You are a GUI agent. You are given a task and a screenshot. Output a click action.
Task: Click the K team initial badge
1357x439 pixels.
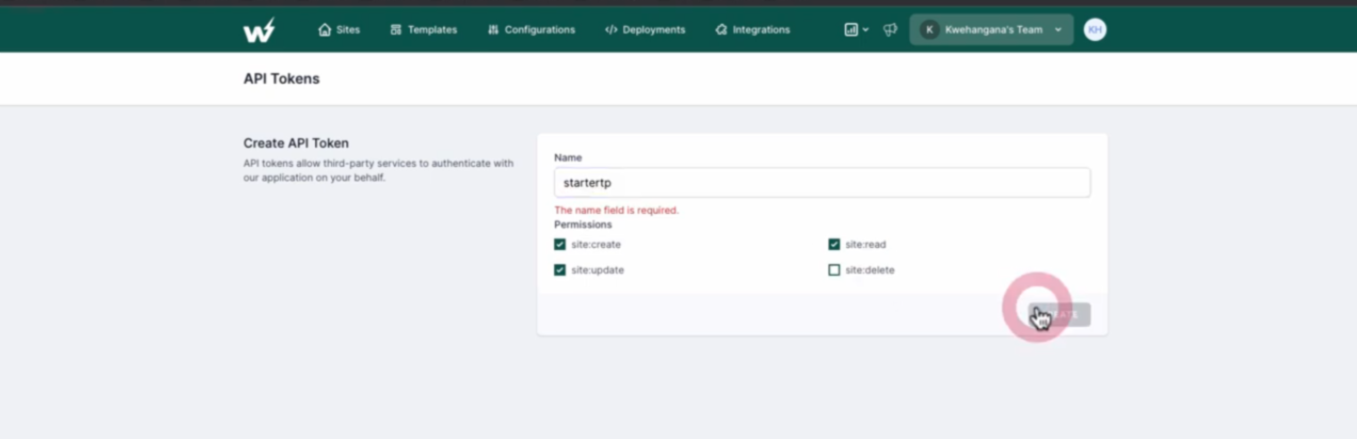929,30
